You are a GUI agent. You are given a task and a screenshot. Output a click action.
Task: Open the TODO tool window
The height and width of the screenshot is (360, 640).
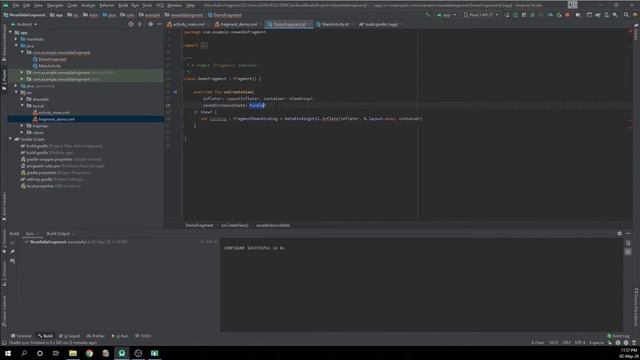coord(143,336)
